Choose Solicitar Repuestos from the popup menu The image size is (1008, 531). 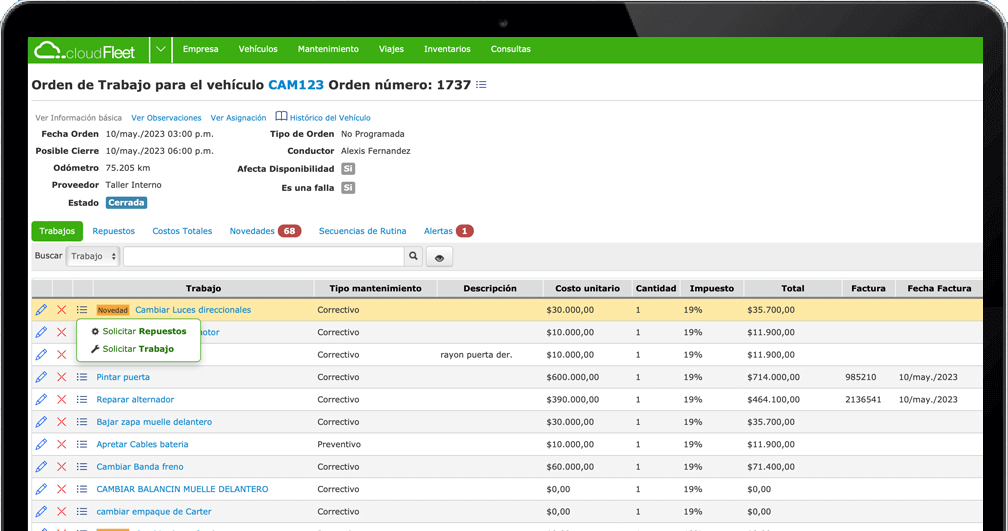[x=139, y=331]
